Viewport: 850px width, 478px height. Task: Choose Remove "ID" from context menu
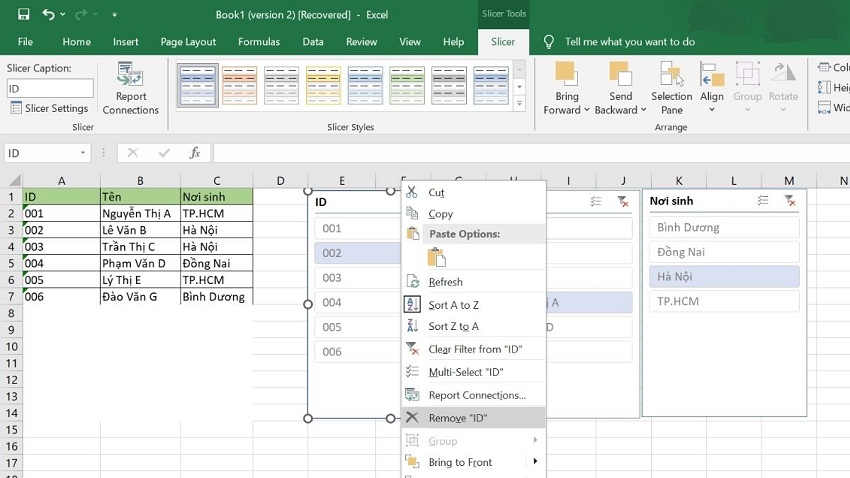[x=457, y=418]
